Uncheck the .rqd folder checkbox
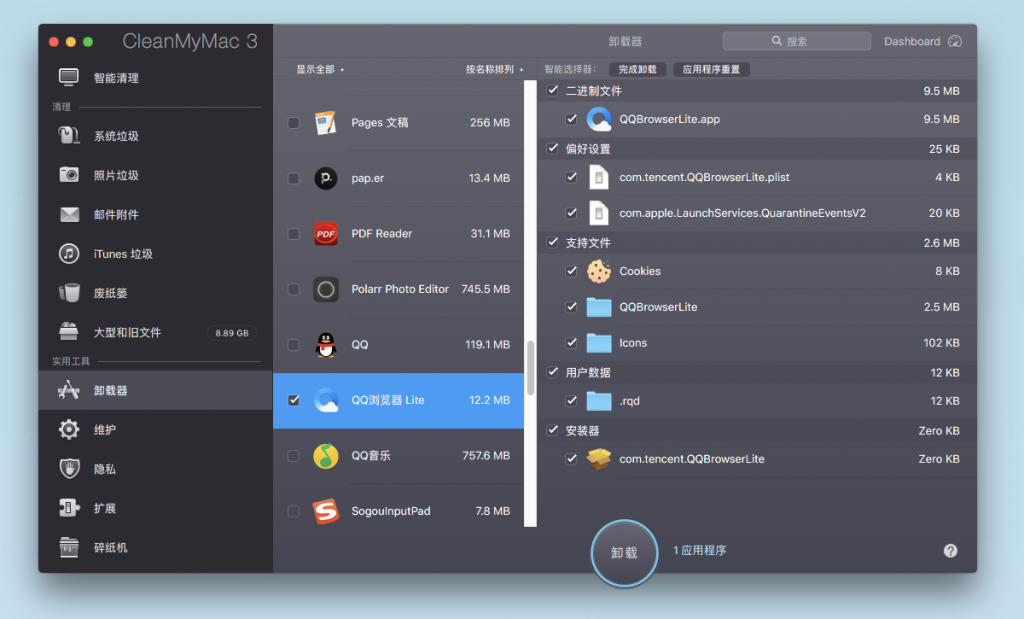Image resolution: width=1024 pixels, height=619 pixels. pyautogui.click(x=571, y=401)
